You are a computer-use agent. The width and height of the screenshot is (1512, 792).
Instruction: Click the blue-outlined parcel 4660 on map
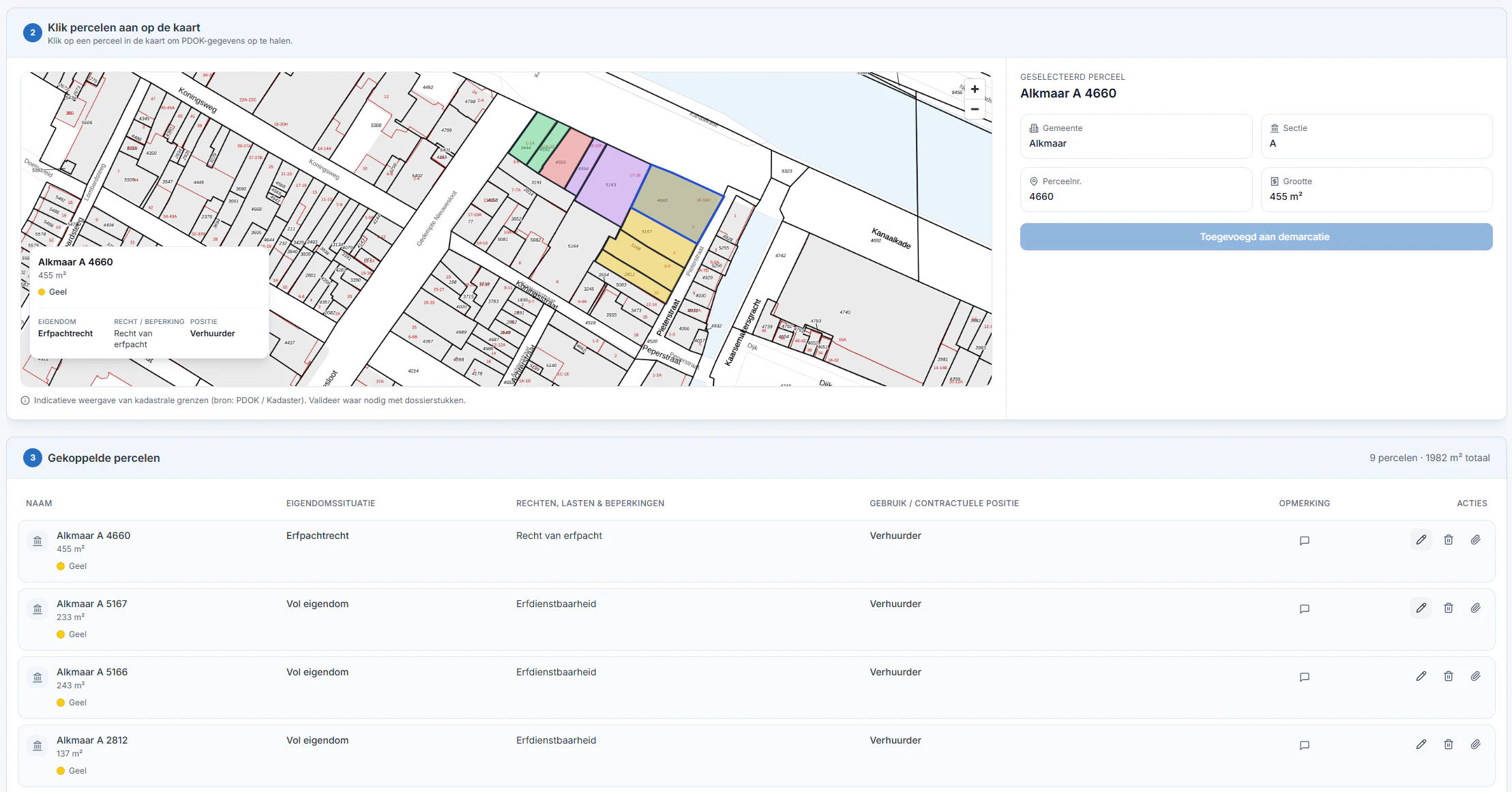click(678, 203)
